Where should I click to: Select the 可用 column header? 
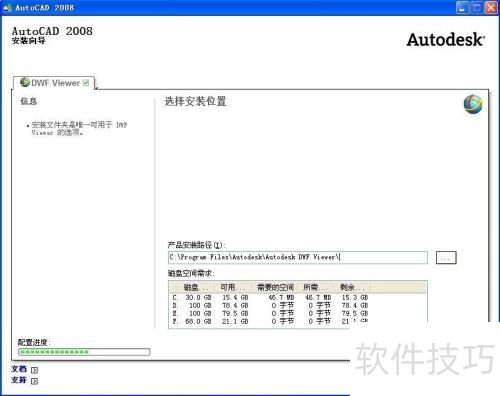232,287
